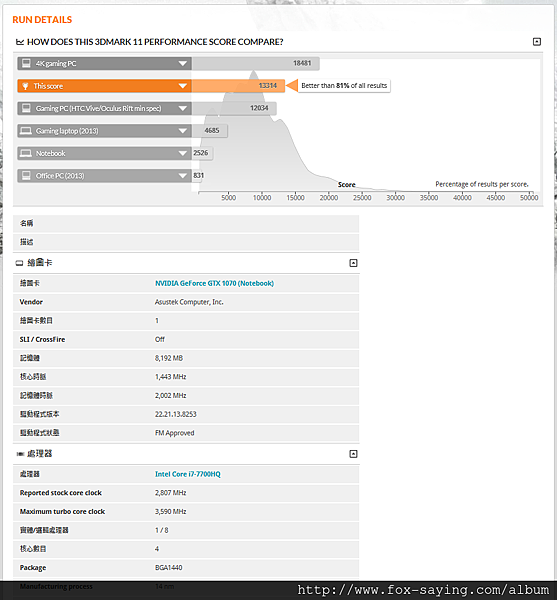Open the 4K gaming PC dropdown arrow
The height and width of the screenshot is (600, 557).
coord(183,64)
